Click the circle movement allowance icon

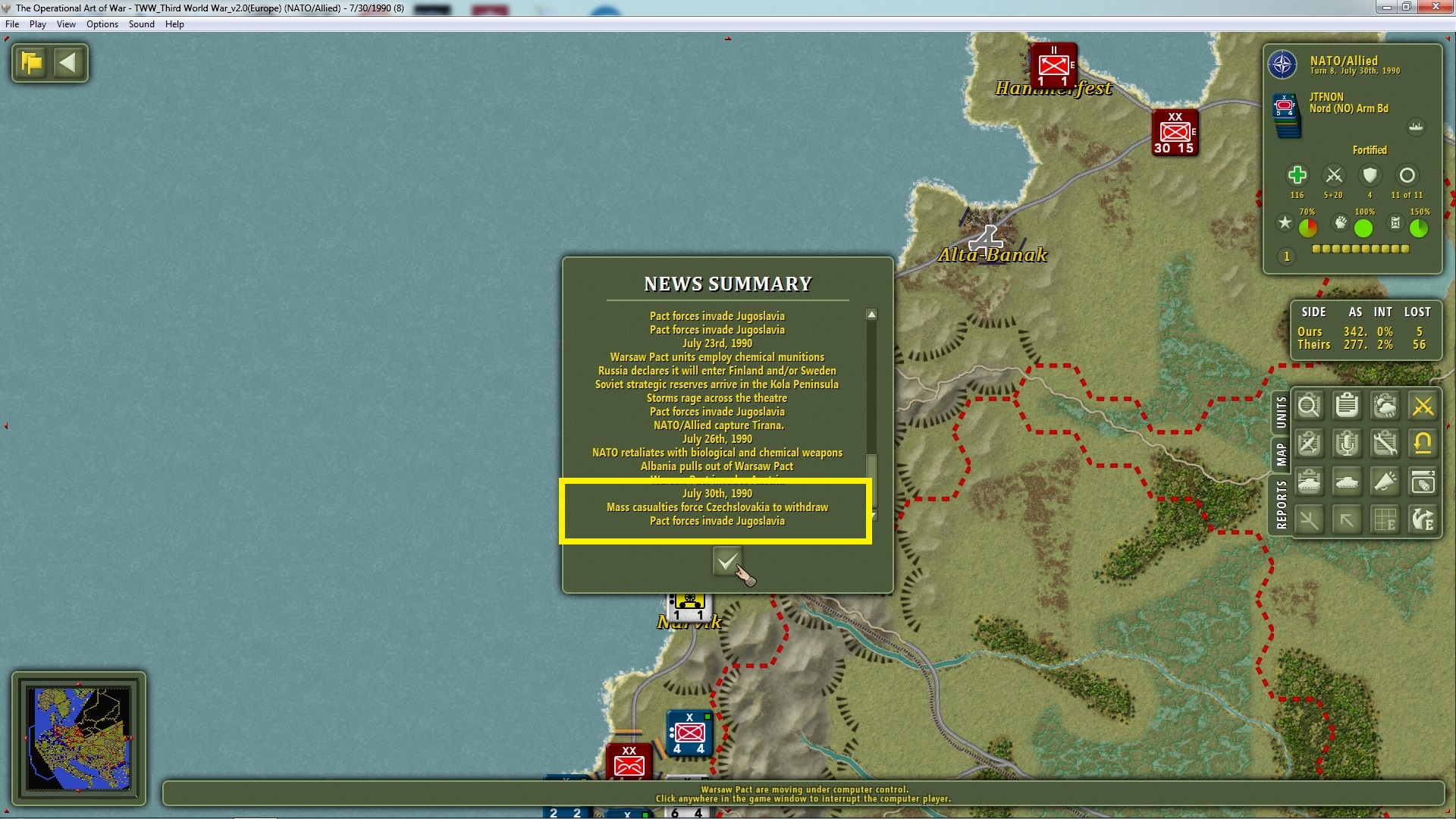coord(1407,175)
